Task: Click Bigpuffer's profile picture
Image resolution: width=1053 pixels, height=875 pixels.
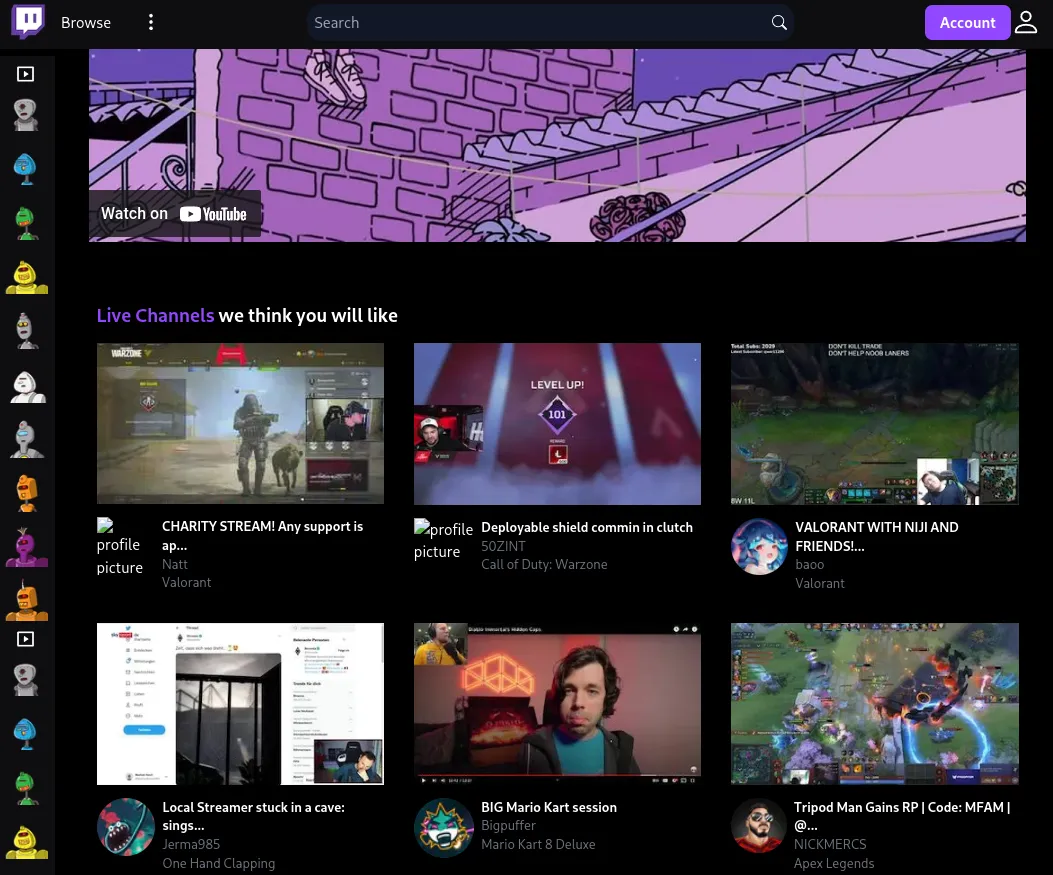Action: click(x=444, y=827)
